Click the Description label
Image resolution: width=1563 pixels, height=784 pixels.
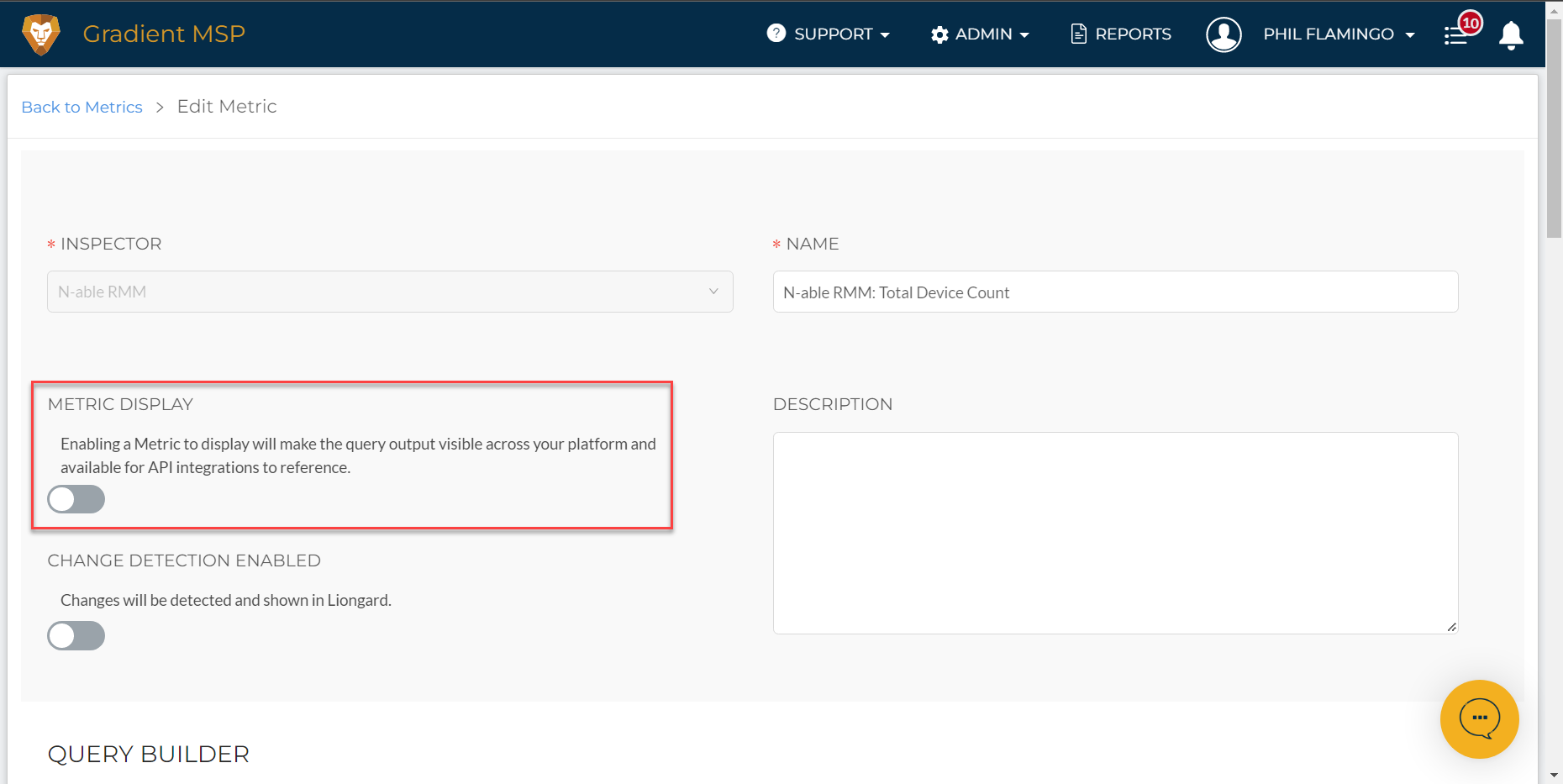(833, 404)
